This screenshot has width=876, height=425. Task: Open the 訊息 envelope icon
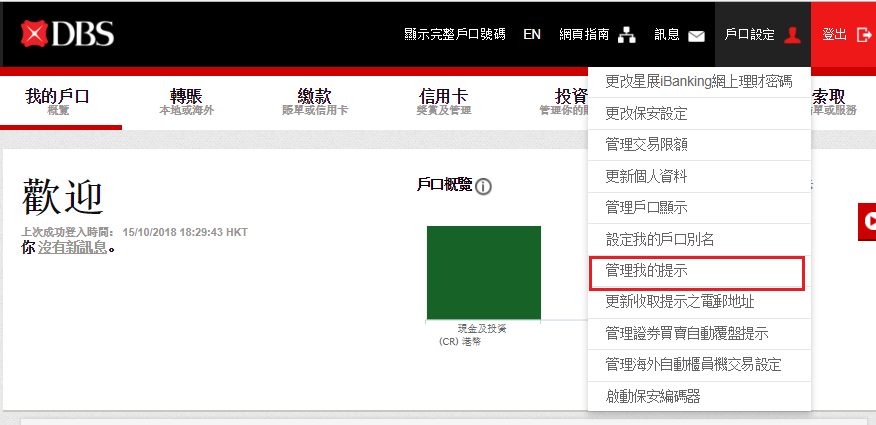(696, 35)
